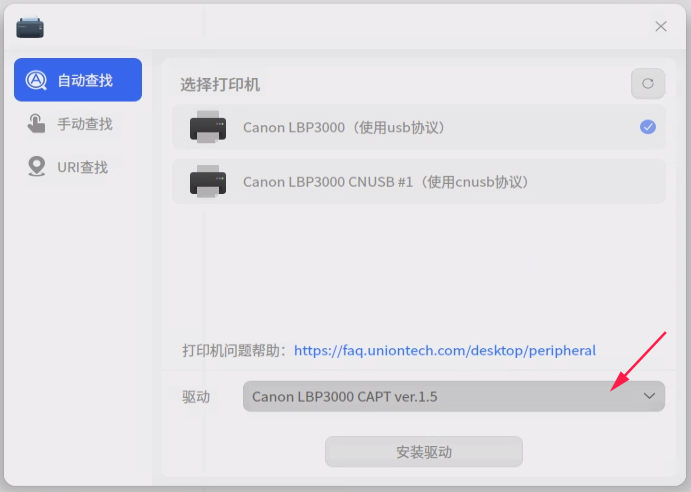Open the faq.uniontech.com peripheral help link
Screen dimensions: 691x492
coord(445,350)
